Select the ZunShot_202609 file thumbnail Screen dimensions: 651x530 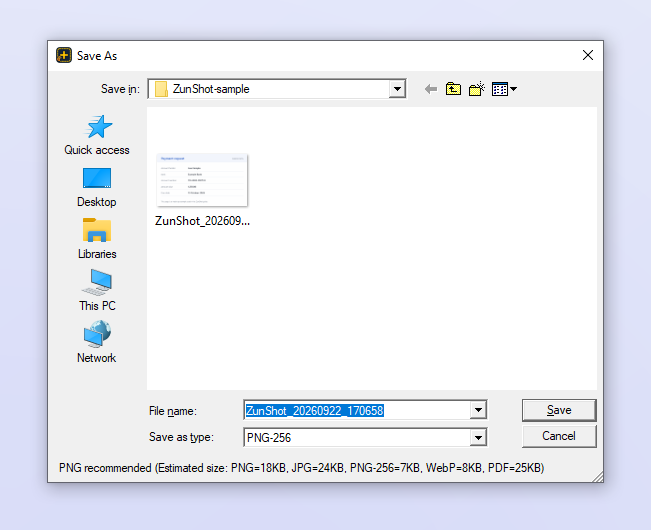point(202,190)
